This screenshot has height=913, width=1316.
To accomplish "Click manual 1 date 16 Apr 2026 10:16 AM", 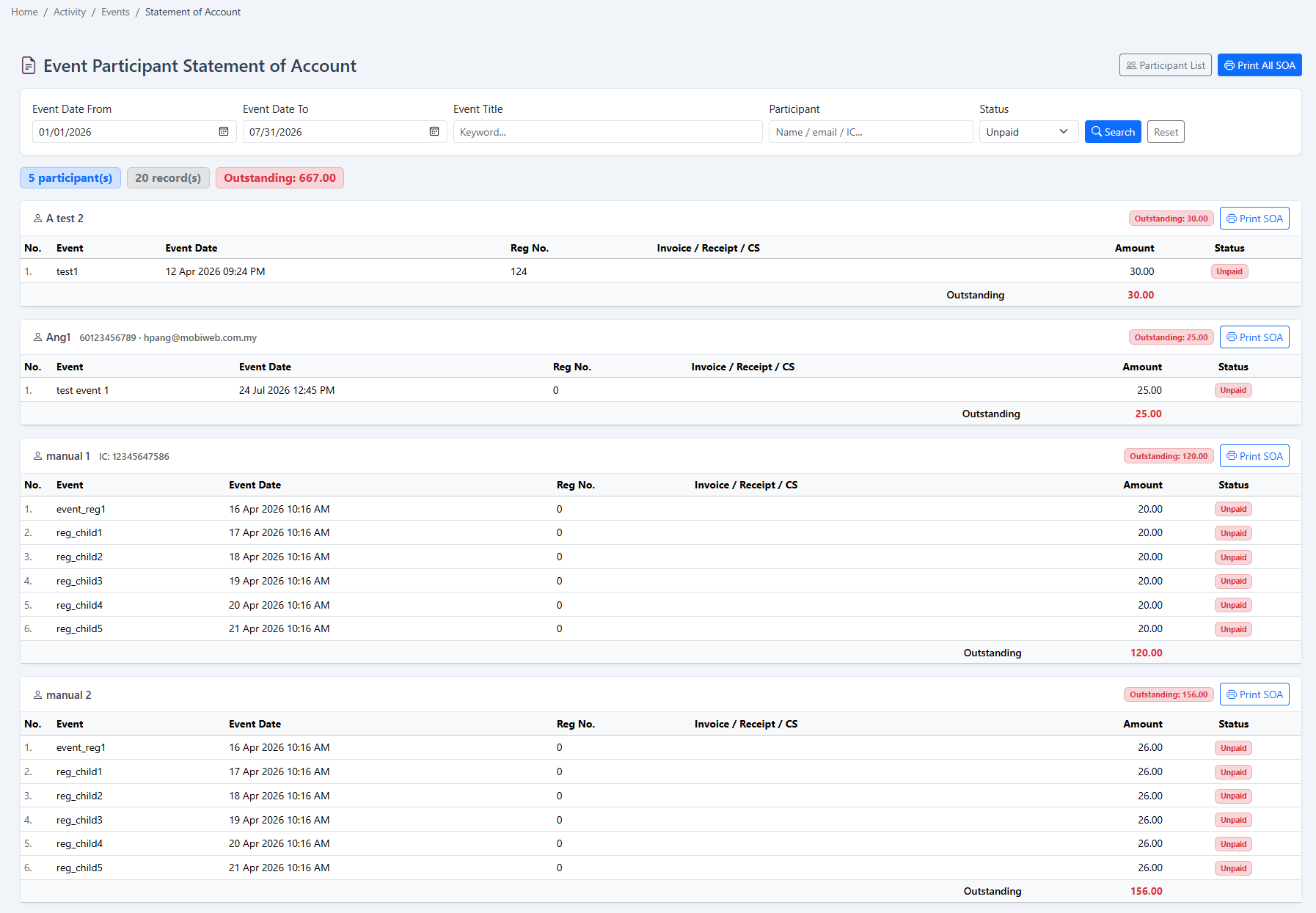I will (x=279, y=509).
